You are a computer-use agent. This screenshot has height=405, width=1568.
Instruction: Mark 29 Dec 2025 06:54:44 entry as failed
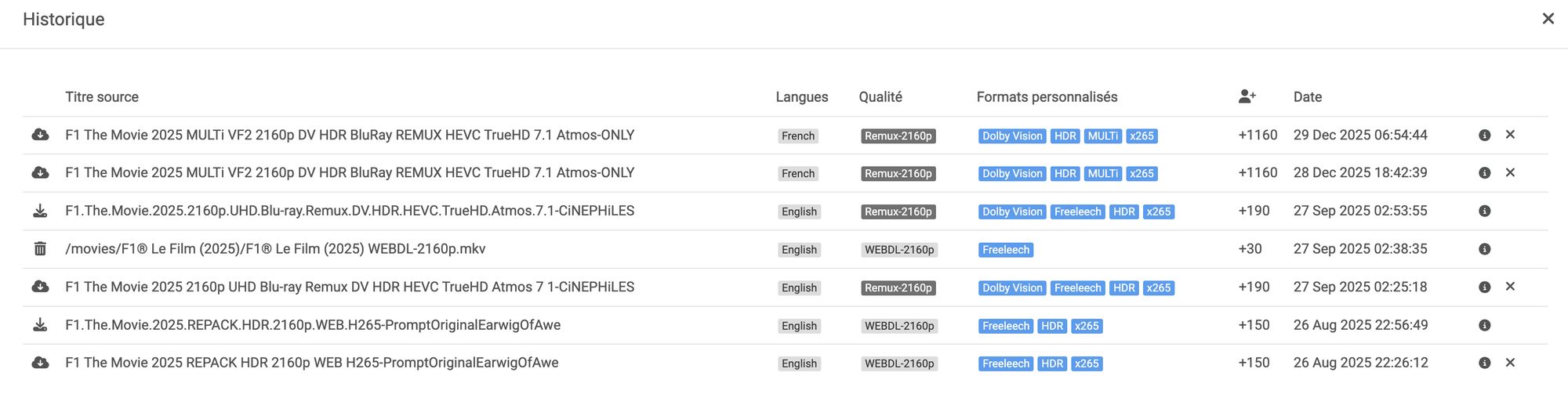(1510, 135)
